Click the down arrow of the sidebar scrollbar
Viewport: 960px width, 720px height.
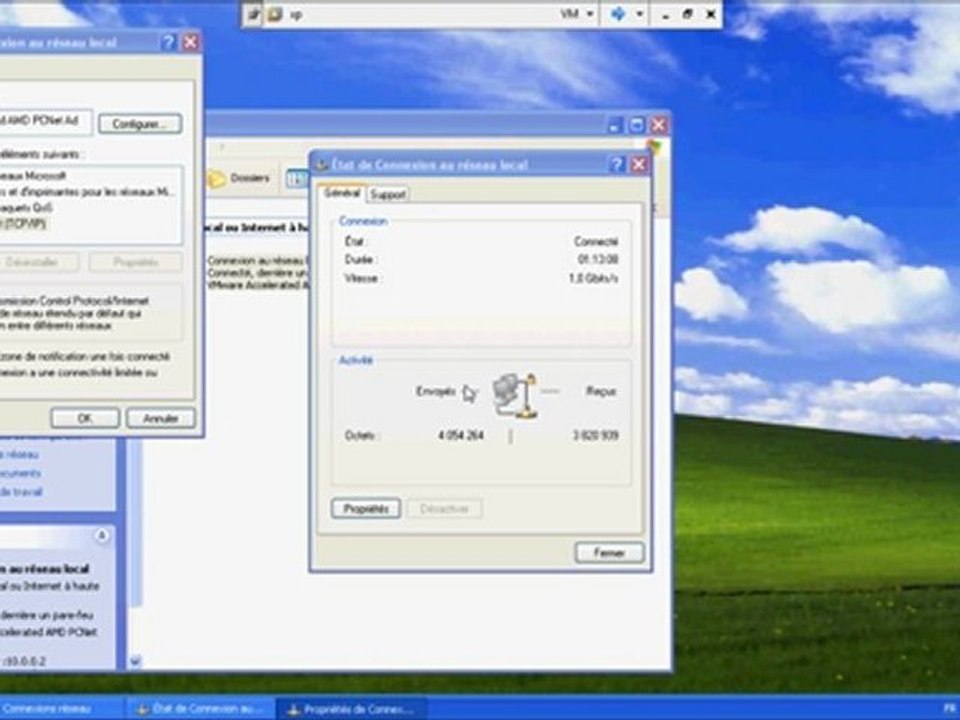pyautogui.click(x=135, y=661)
